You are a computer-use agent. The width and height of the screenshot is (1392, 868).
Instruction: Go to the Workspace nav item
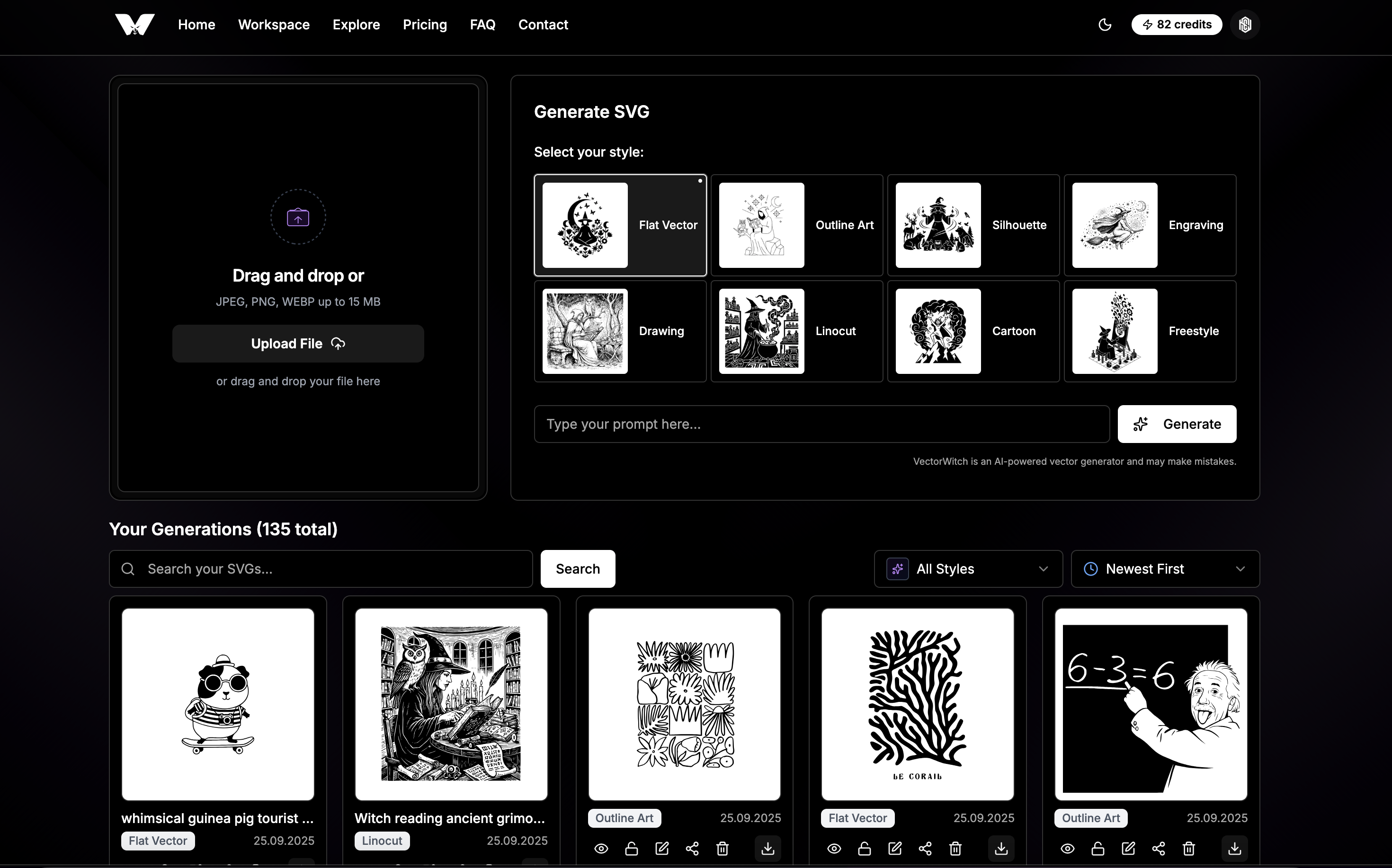273,25
